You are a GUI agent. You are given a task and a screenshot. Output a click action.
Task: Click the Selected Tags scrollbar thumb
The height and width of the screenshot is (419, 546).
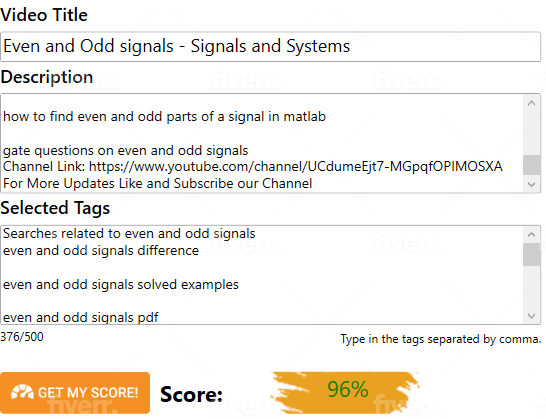(x=531, y=255)
